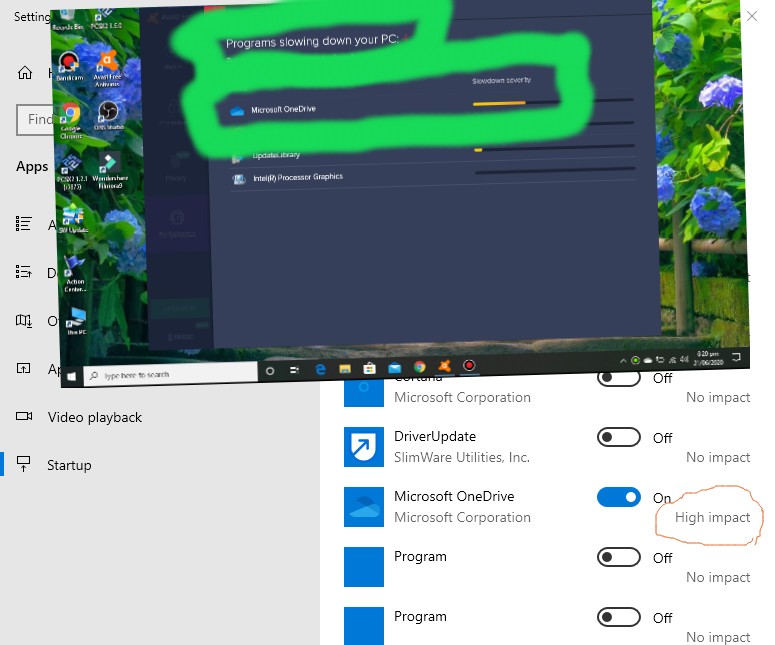
Task: Open Chrome from the taskbar
Action: coord(420,367)
